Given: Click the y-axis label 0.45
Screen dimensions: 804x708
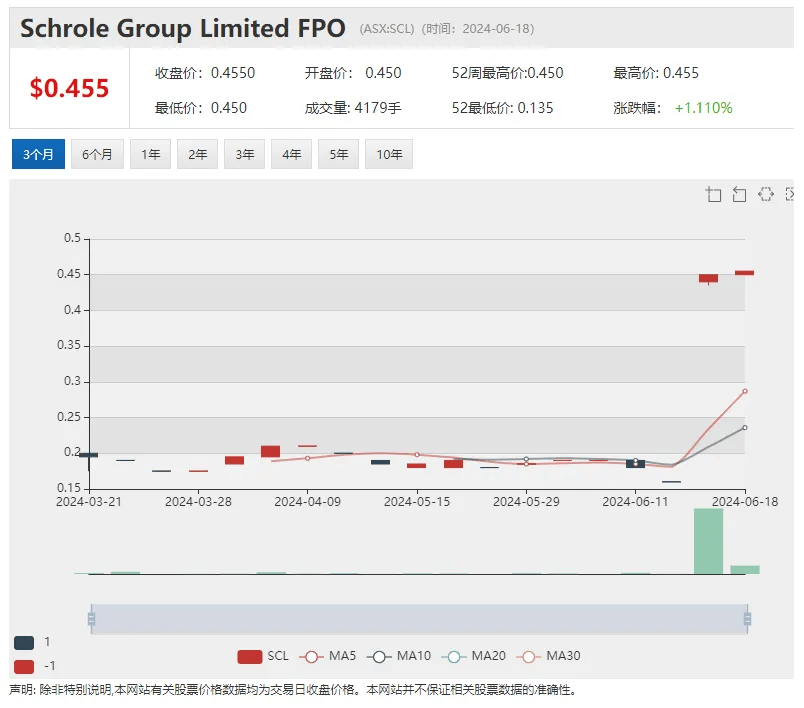Looking at the screenshot, I should point(69,274).
